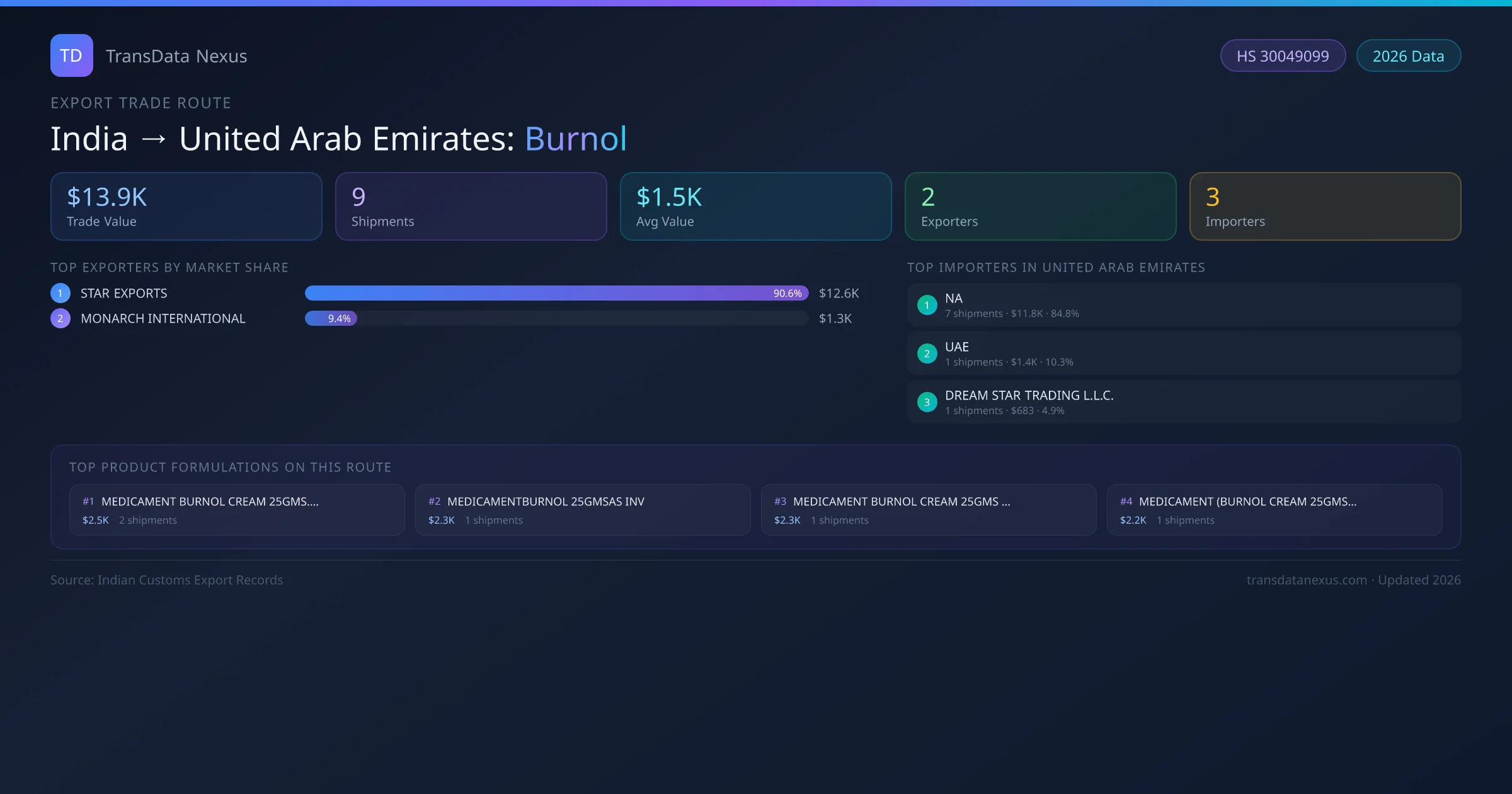Click the 2026 Data pill

click(x=1408, y=56)
